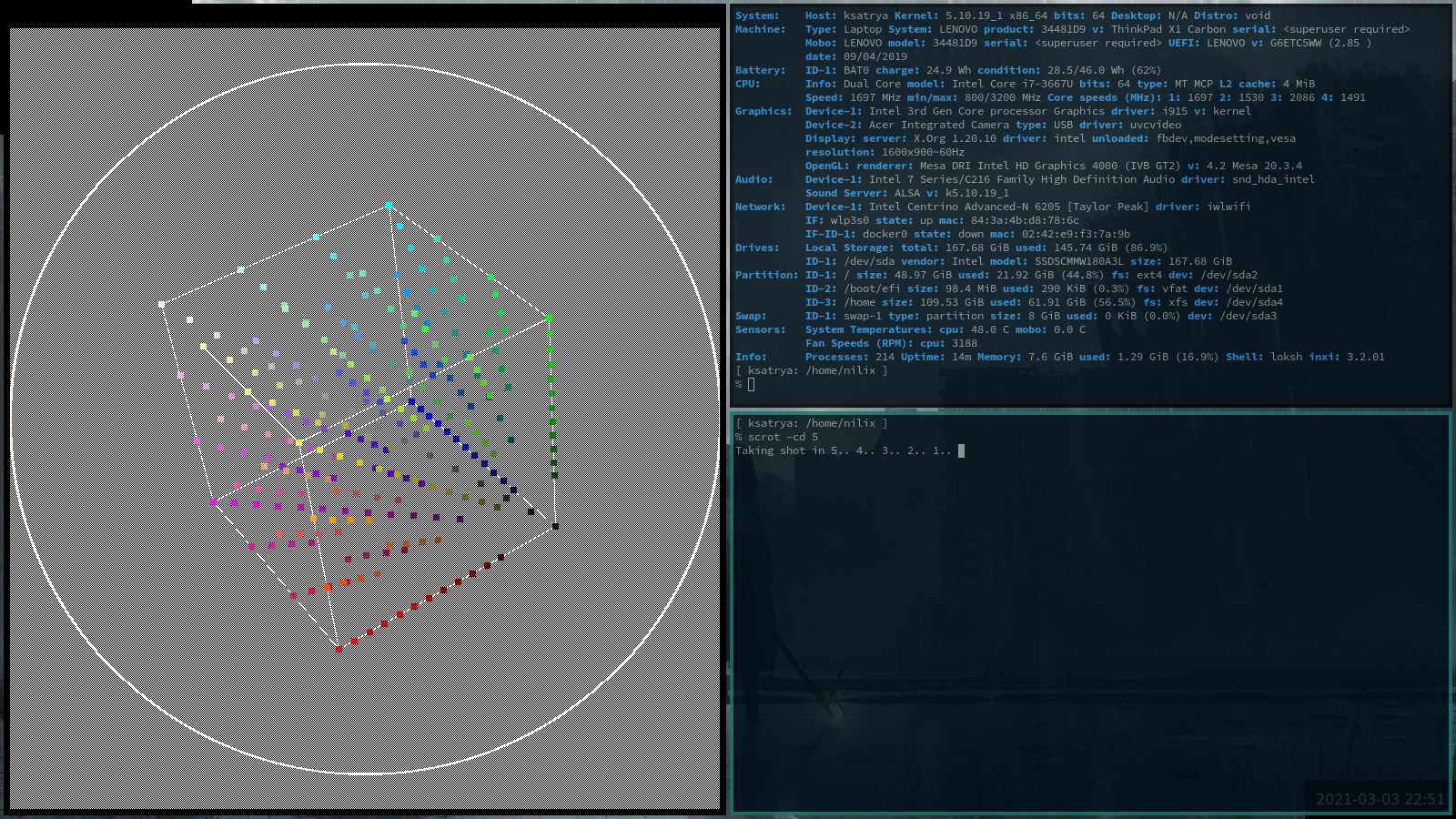This screenshot has height=819, width=1456.
Task: Click inxi version '3.2.01'
Action: pyautogui.click(x=1365, y=357)
